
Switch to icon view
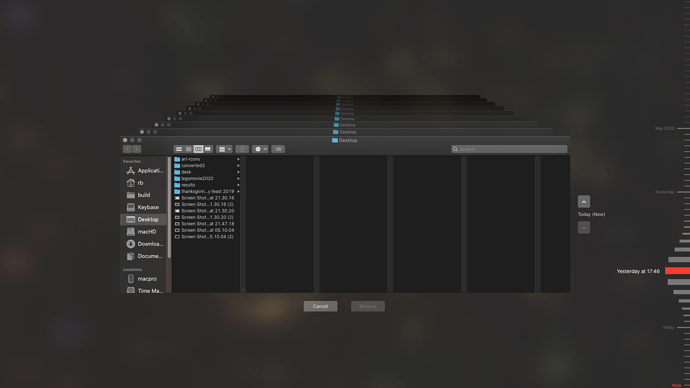click(x=179, y=149)
